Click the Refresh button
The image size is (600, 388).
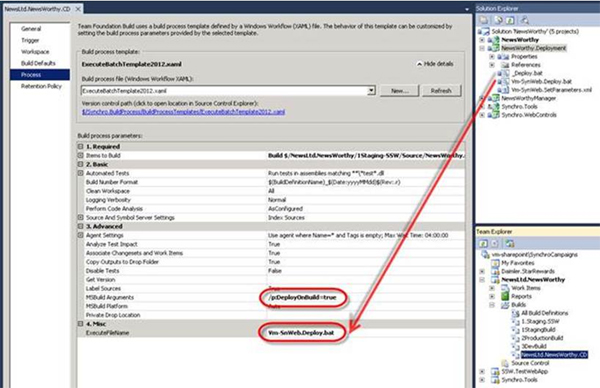point(441,91)
